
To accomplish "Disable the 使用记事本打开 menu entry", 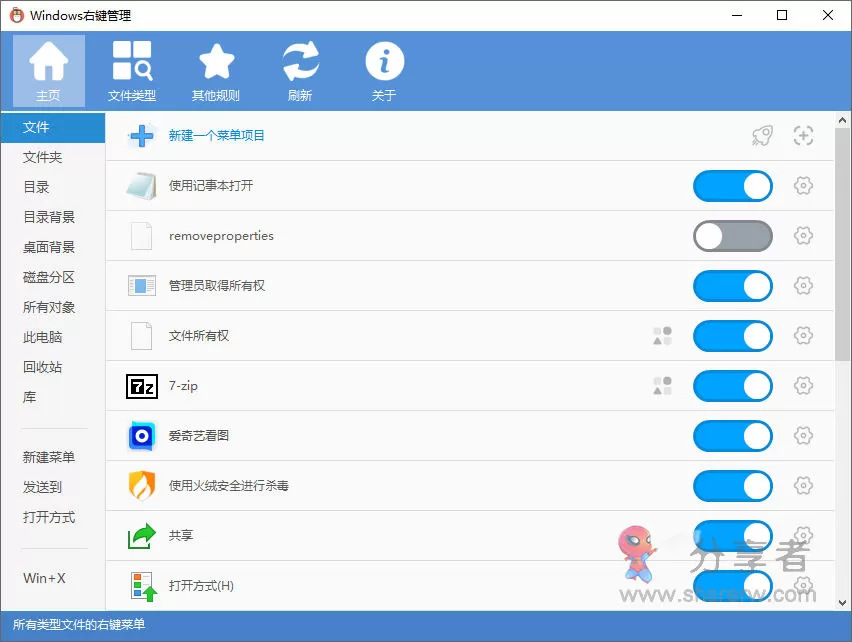I will tap(732, 186).
